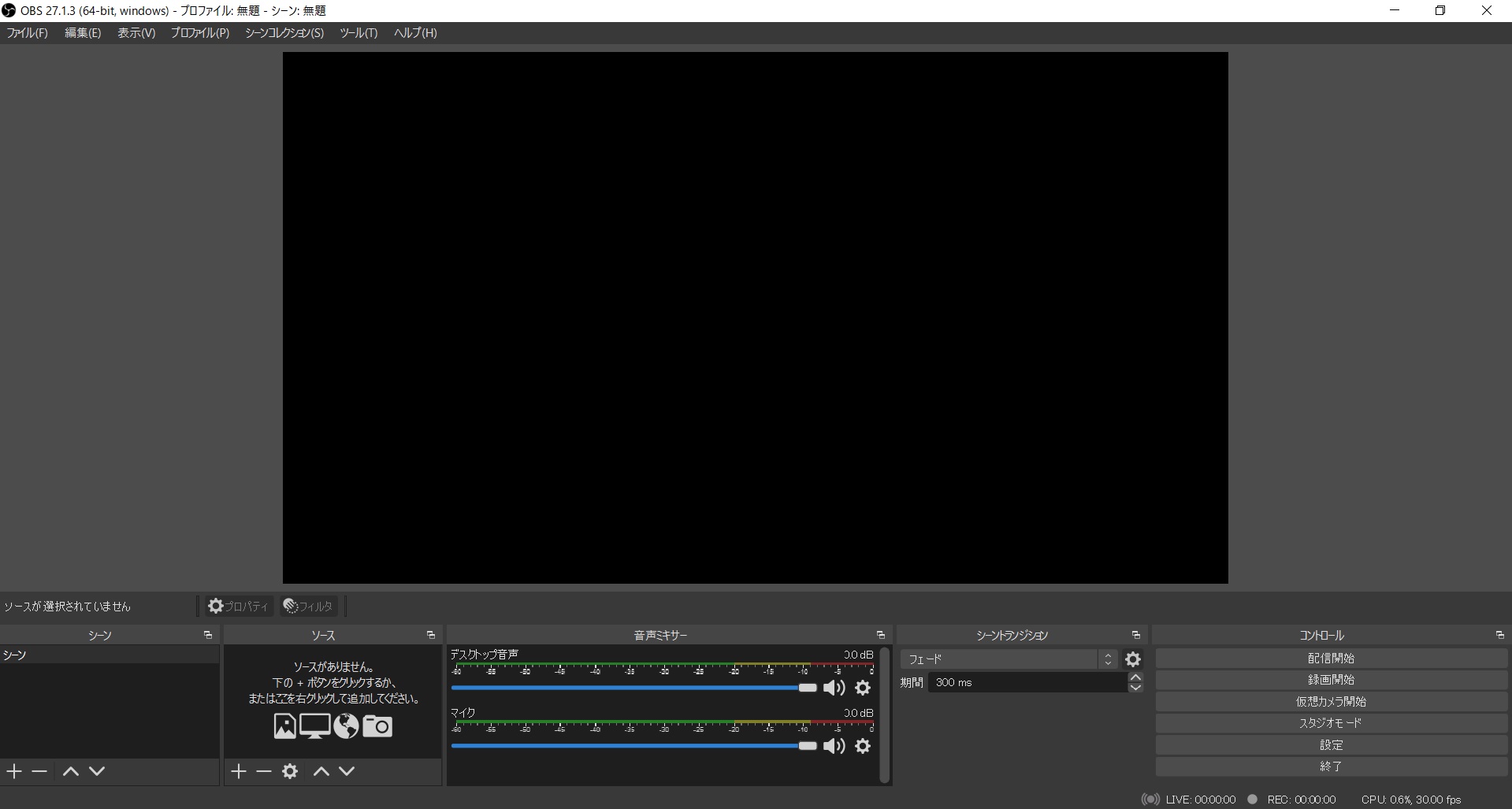Click the マイク label in mixer
Screen dimensions: 1512x809
[x=463, y=713]
